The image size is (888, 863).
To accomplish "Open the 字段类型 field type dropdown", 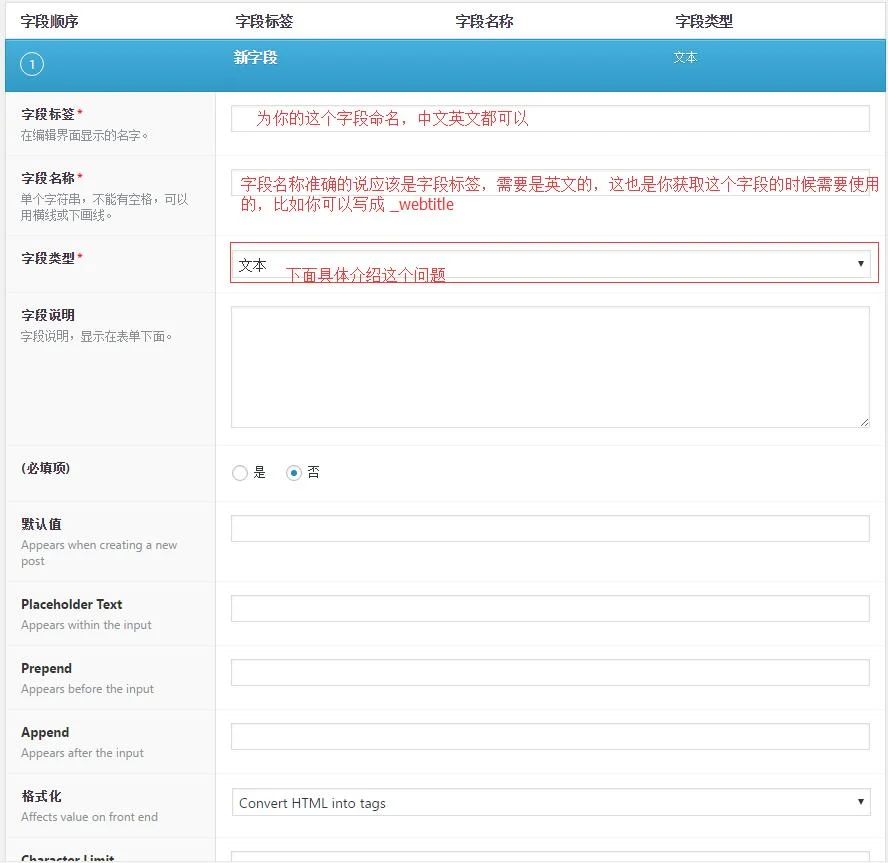I will click(550, 263).
